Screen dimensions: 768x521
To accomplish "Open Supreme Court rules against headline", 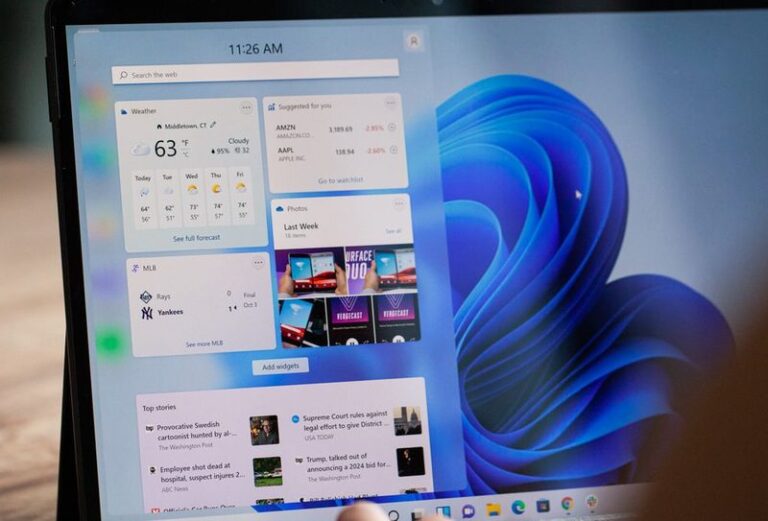I will click(x=345, y=421).
